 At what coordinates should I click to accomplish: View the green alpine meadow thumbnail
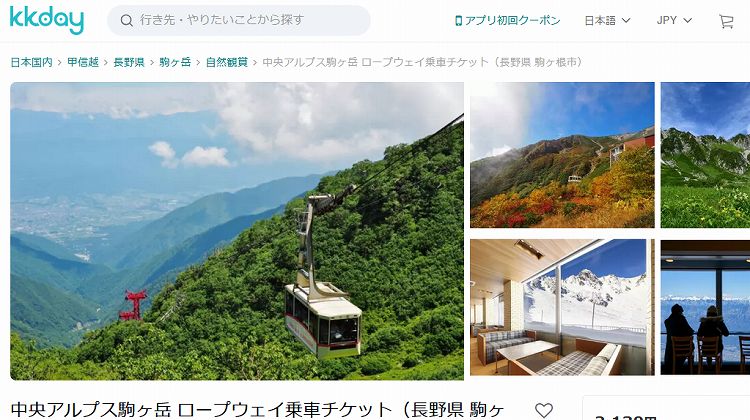point(705,155)
